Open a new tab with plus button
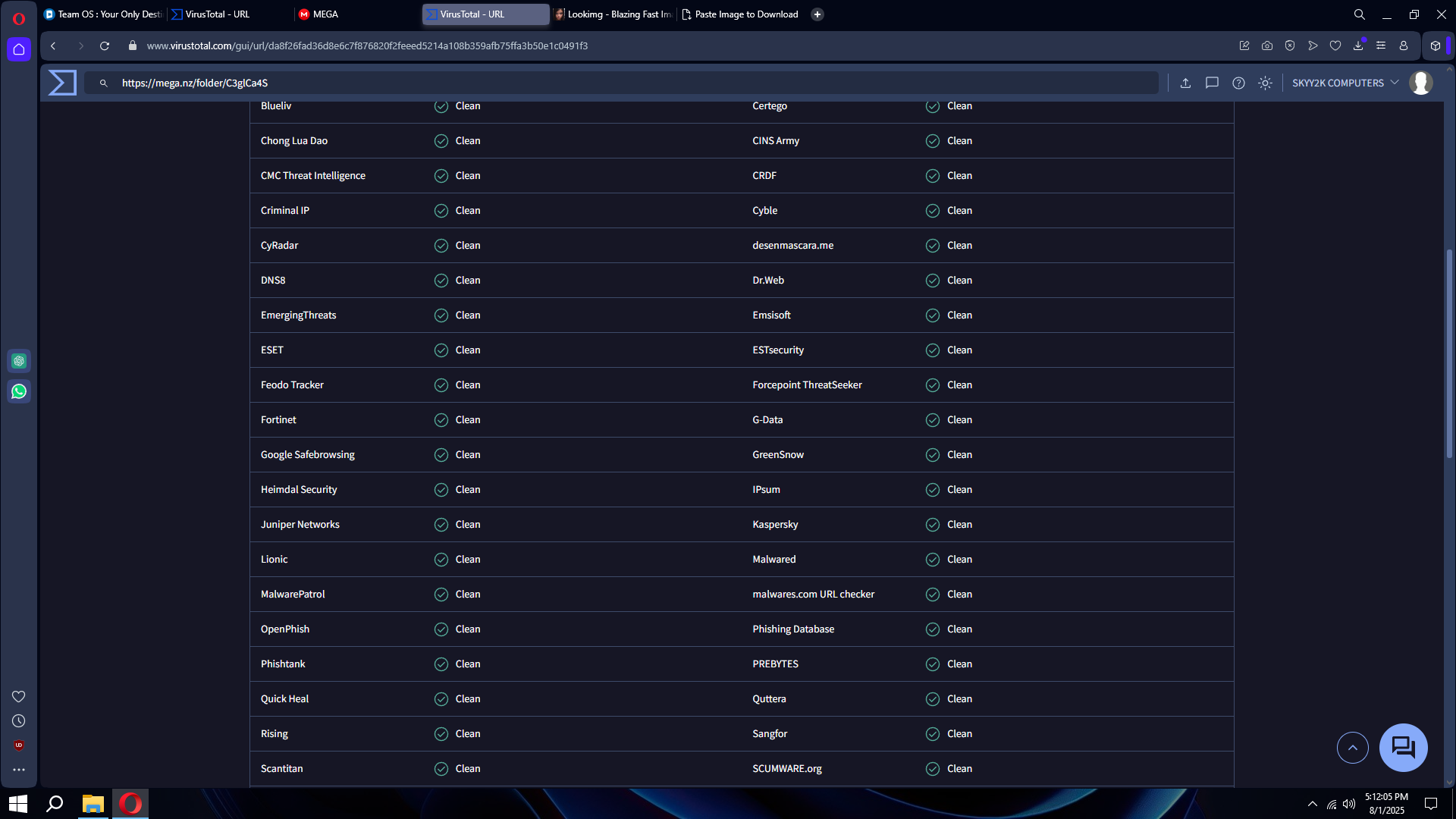1456x819 pixels. (x=817, y=14)
